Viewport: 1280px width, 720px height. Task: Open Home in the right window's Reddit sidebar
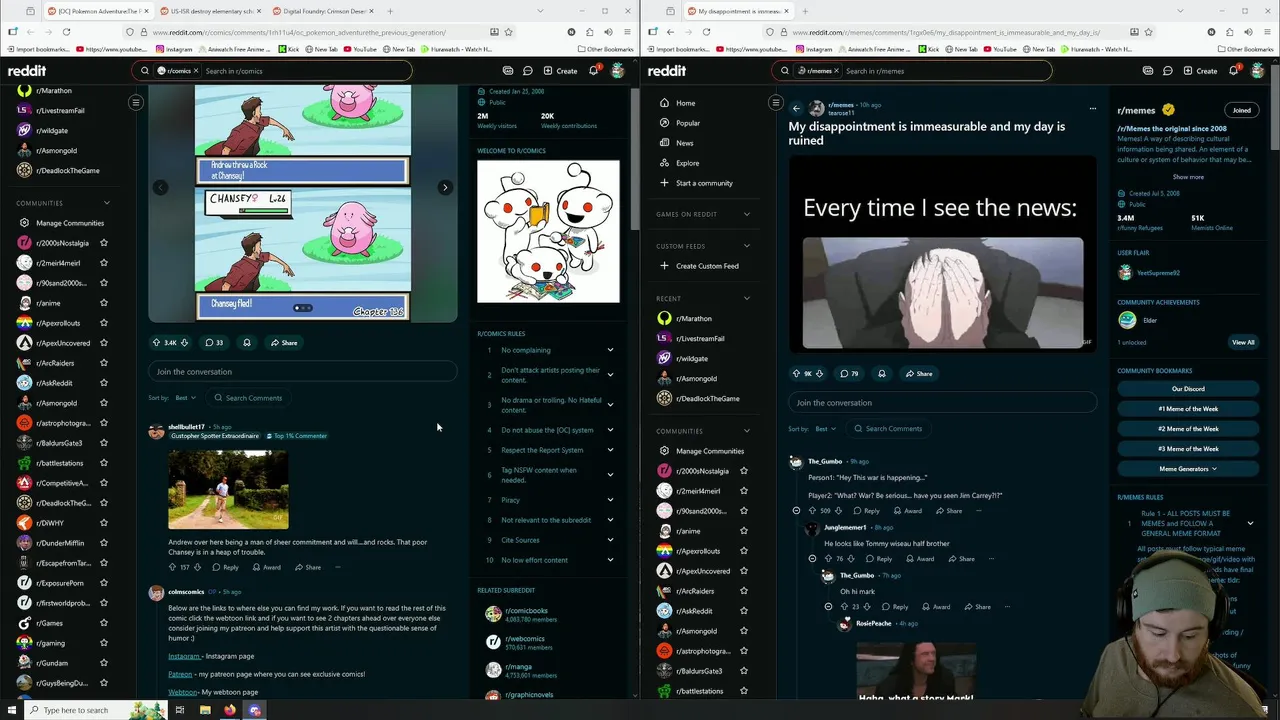pos(685,103)
